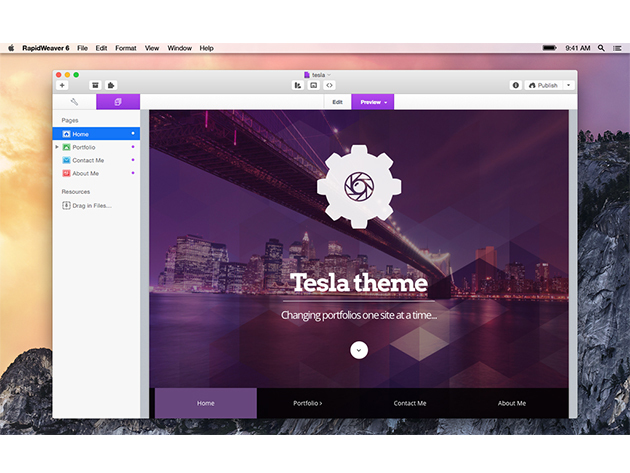Open the Apple menu
Screen dimensions: 630x473
pyautogui.click(x=11, y=48)
